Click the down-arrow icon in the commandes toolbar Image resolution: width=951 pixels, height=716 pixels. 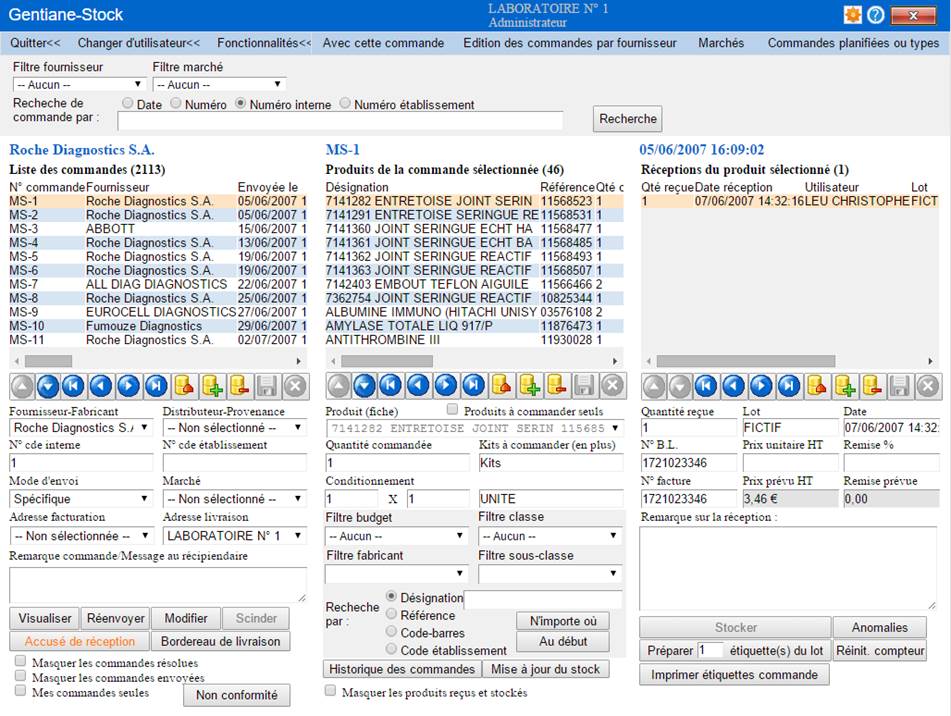tap(49, 386)
